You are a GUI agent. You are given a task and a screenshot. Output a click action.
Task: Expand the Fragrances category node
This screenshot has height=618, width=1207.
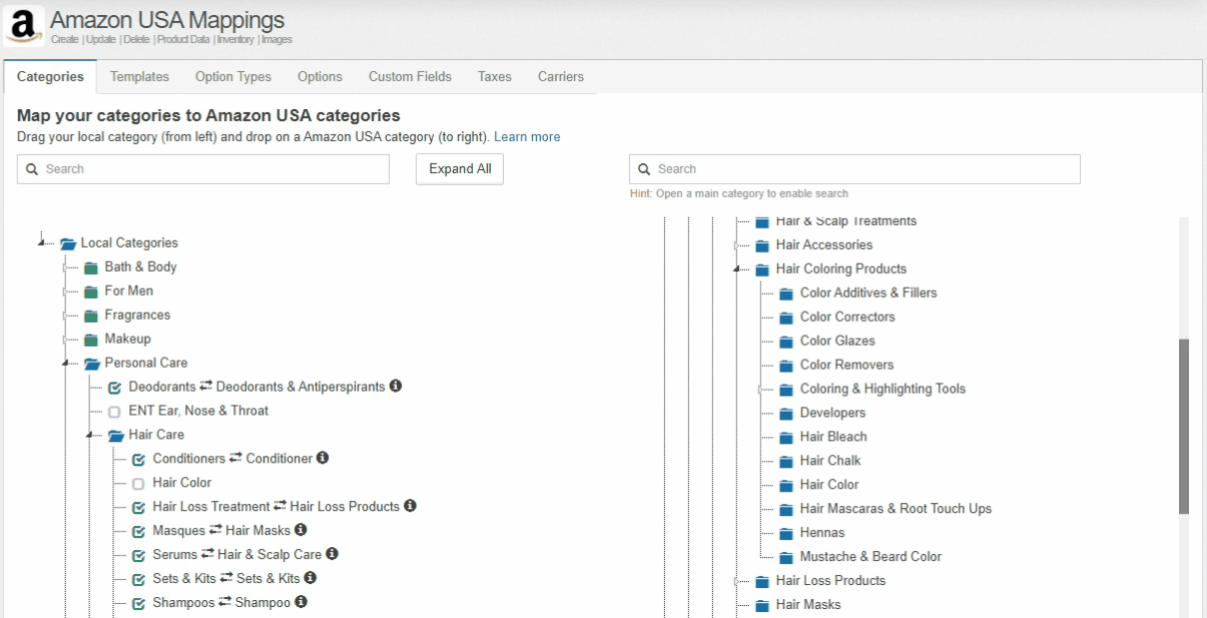pos(65,315)
